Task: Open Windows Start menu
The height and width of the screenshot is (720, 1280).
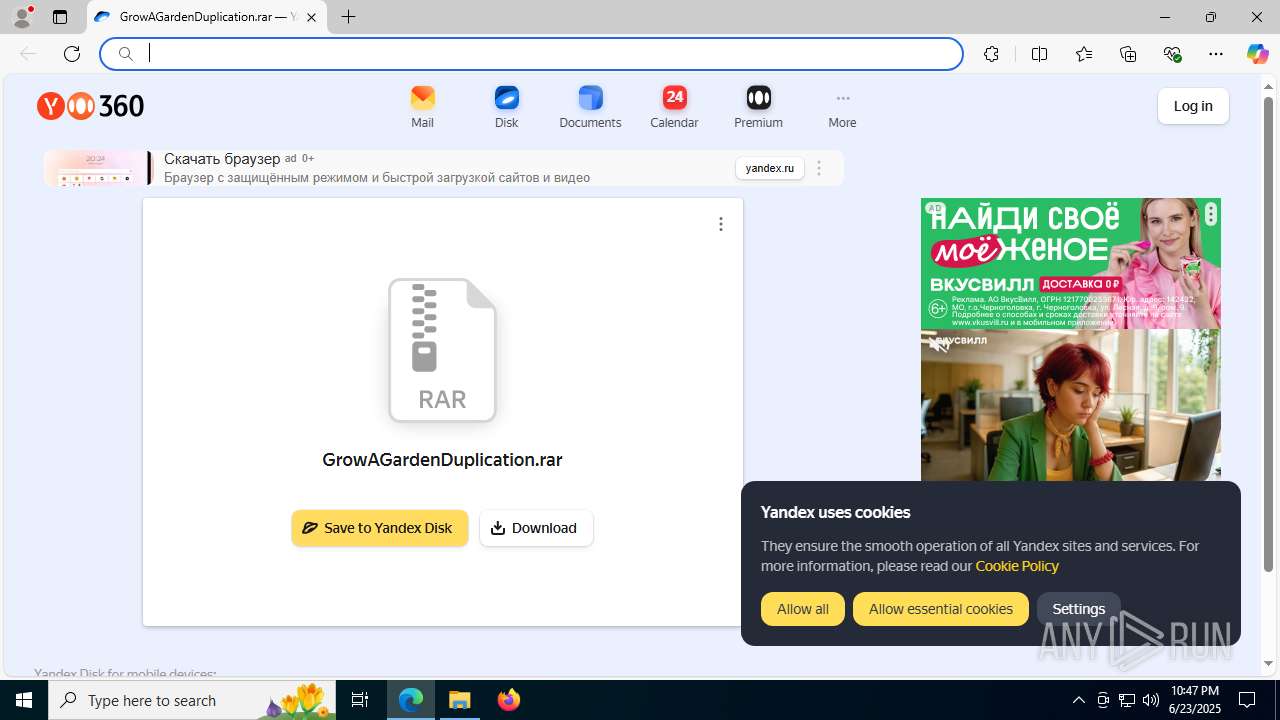Action: coord(24,700)
